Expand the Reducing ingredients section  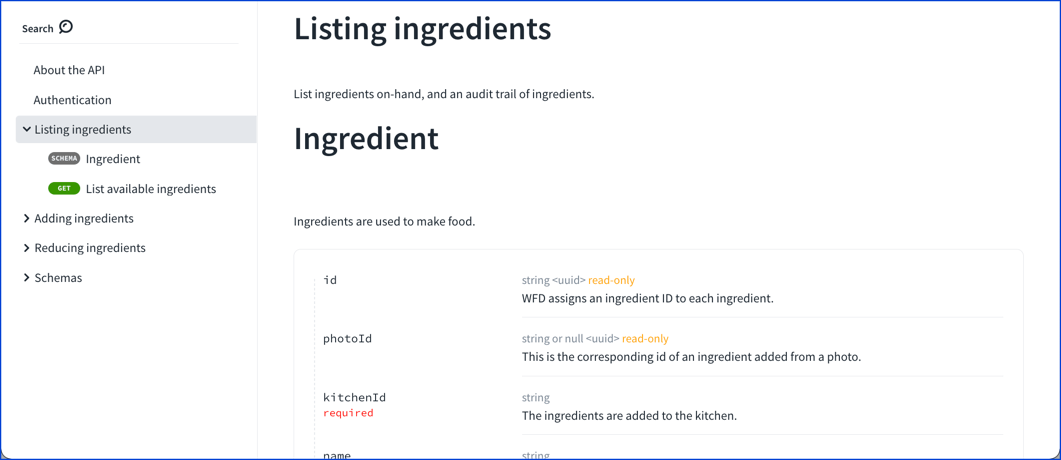point(27,248)
